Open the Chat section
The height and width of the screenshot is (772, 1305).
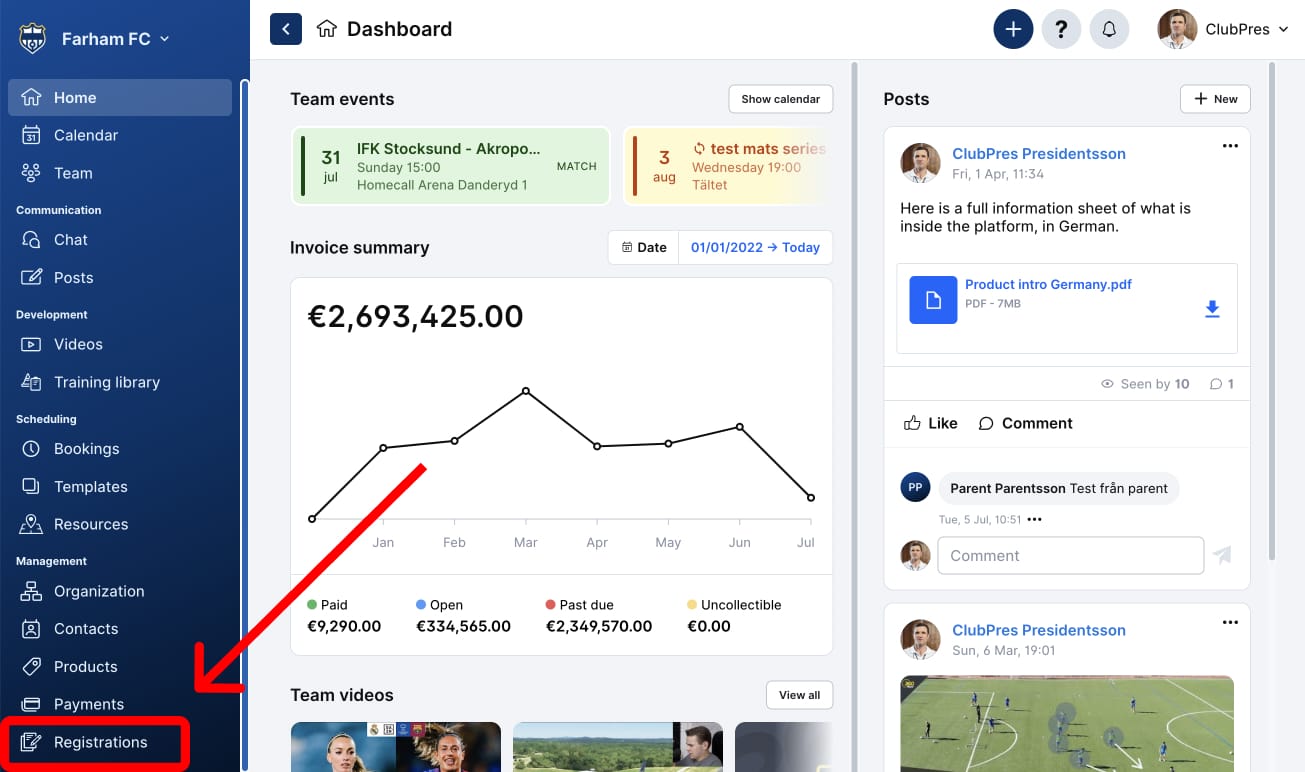[x=70, y=239]
